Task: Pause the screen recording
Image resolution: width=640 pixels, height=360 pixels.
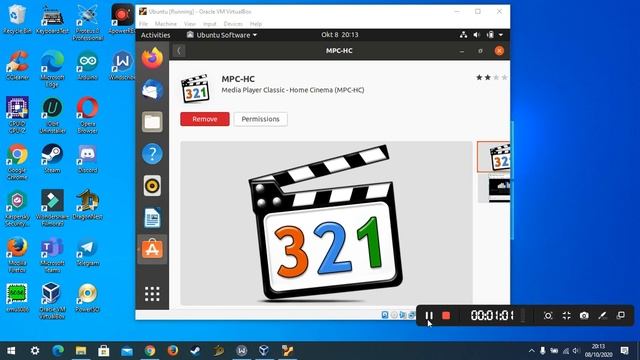Action: pos(429,316)
